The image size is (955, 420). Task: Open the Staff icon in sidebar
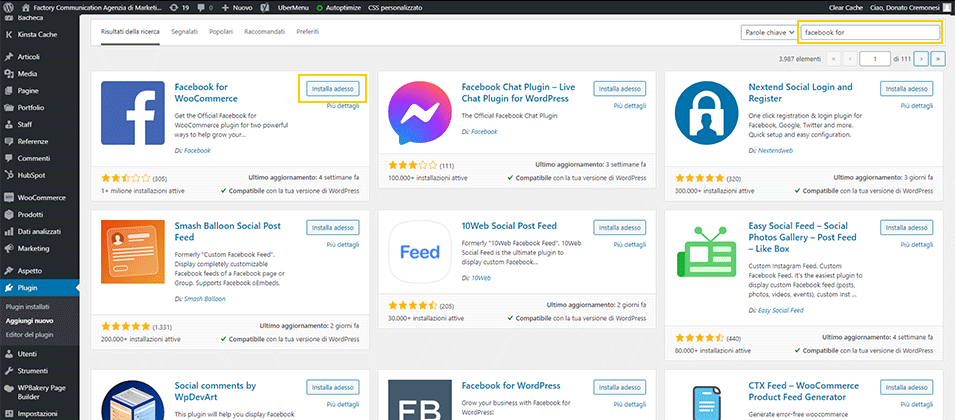pyautogui.click(x=9, y=124)
